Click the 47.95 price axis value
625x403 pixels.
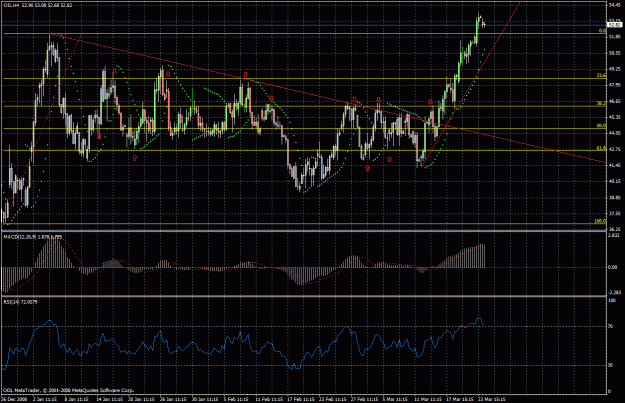click(614, 85)
